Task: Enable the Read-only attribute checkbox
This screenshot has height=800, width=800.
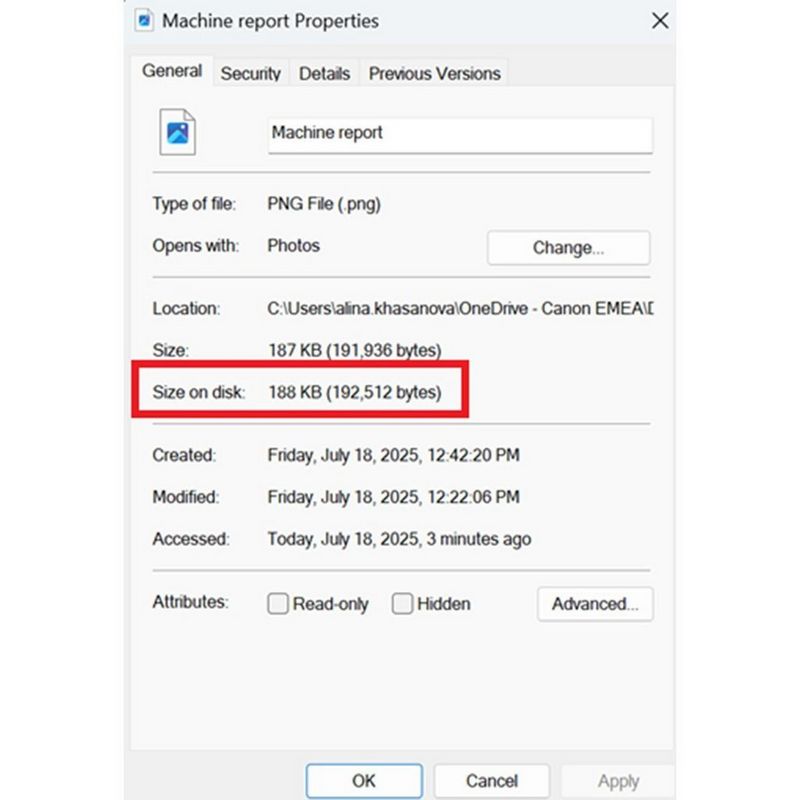Action: (x=278, y=604)
